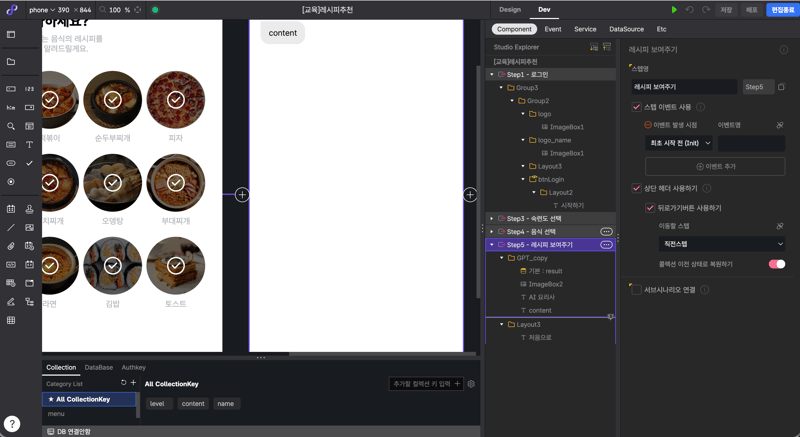Viewport: 800px width, 437px height.
Task: Turn off 콜렉션 이전 상태로 복원하기 switch
Action: (x=776, y=264)
